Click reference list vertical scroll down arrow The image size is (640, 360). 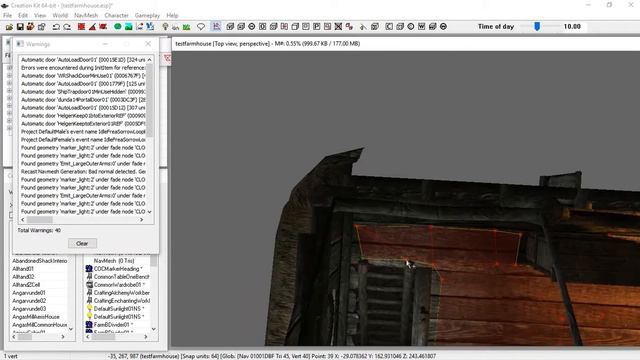(x=153, y=329)
